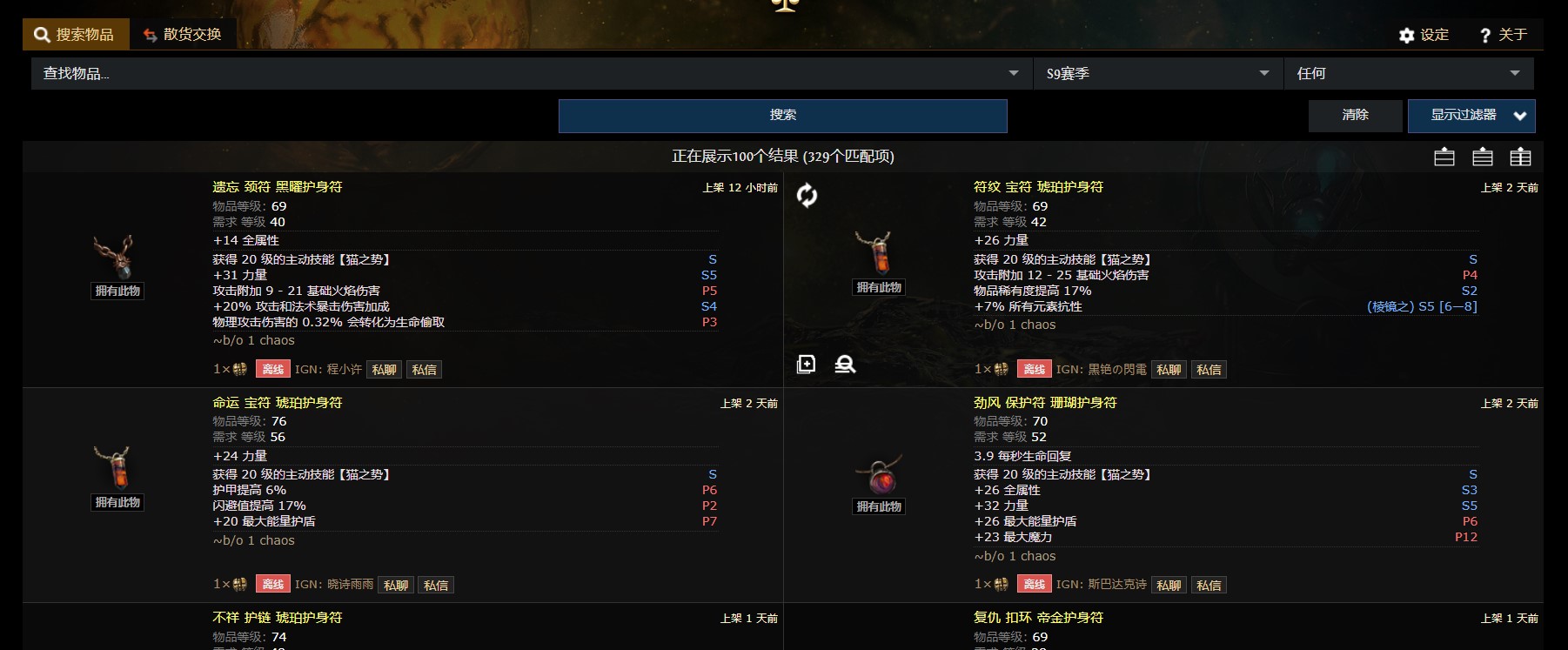Open the 任何 status dropdown

click(x=1409, y=73)
